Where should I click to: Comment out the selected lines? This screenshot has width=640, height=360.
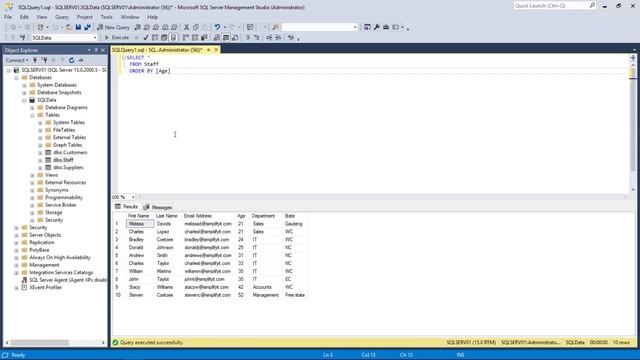click(247, 38)
